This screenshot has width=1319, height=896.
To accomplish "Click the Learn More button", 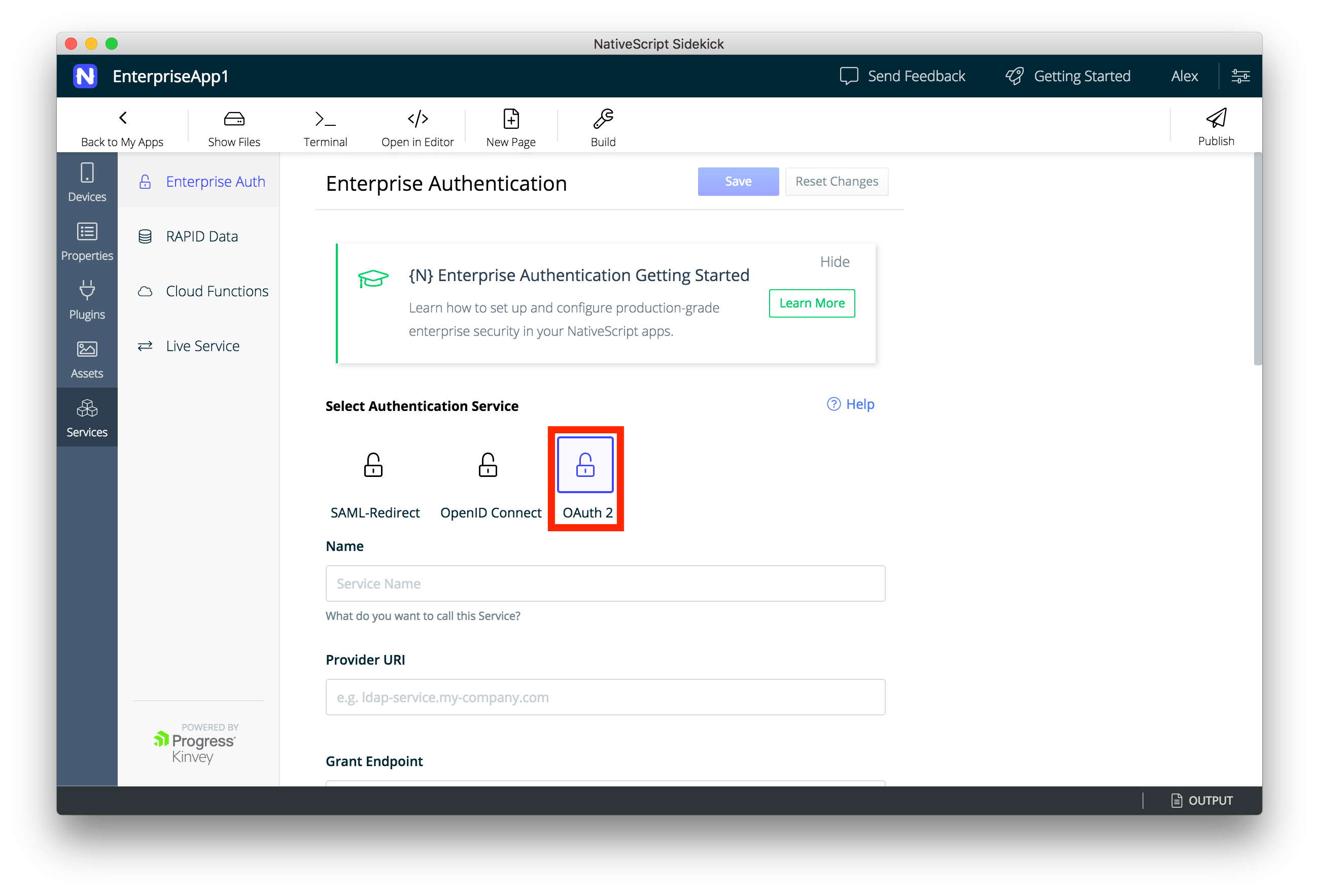I will [812, 303].
